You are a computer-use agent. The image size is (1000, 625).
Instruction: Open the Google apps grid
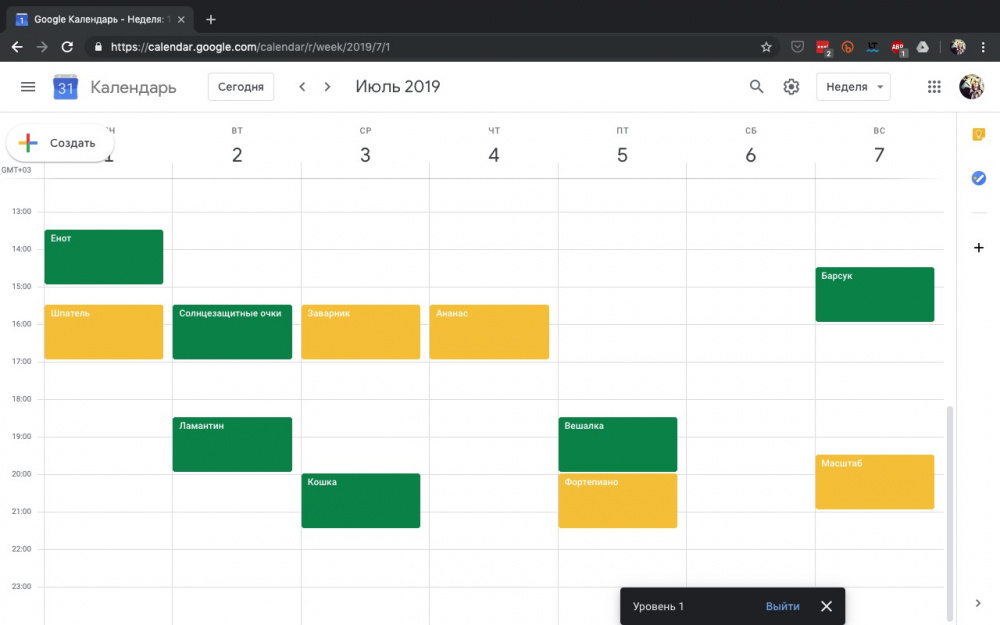pos(934,87)
